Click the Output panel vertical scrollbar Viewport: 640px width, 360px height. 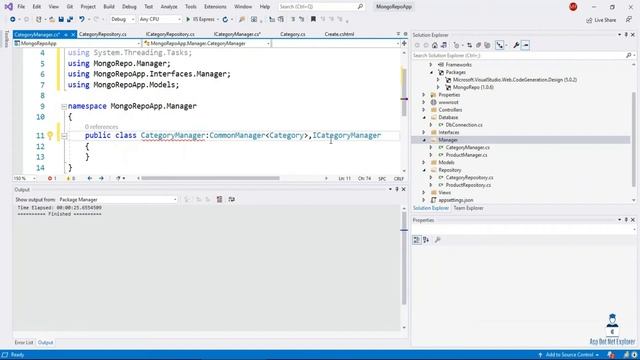(404, 258)
